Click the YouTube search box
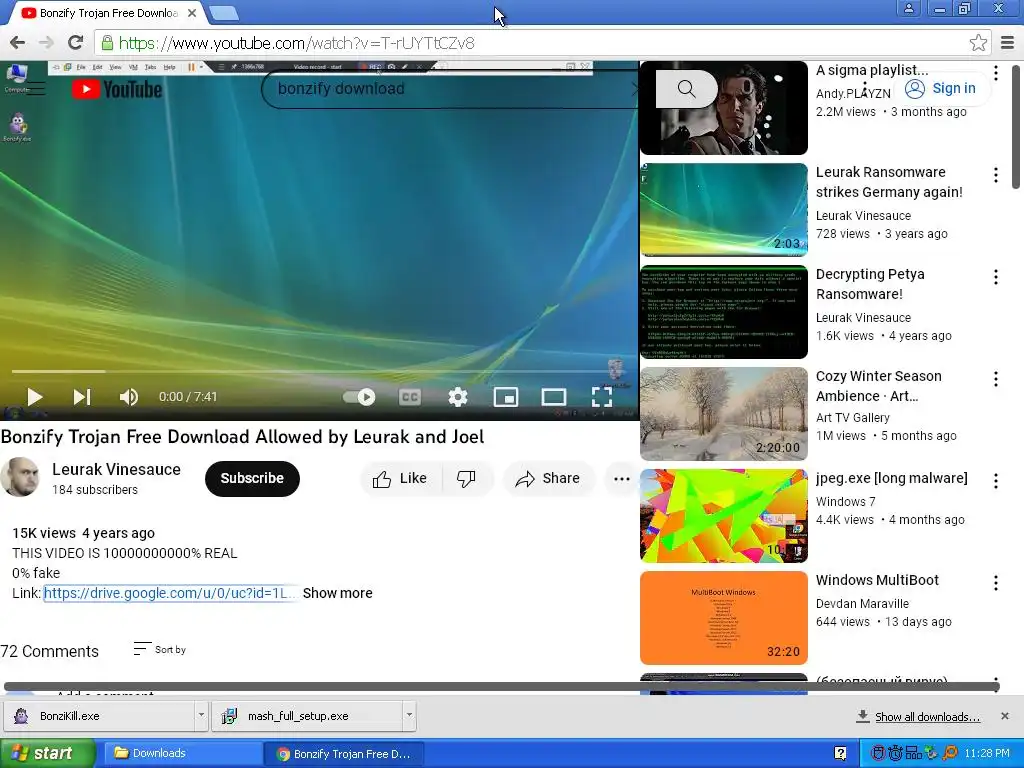The height and width of the screenshot is (768, 1024). coord(451,89)
